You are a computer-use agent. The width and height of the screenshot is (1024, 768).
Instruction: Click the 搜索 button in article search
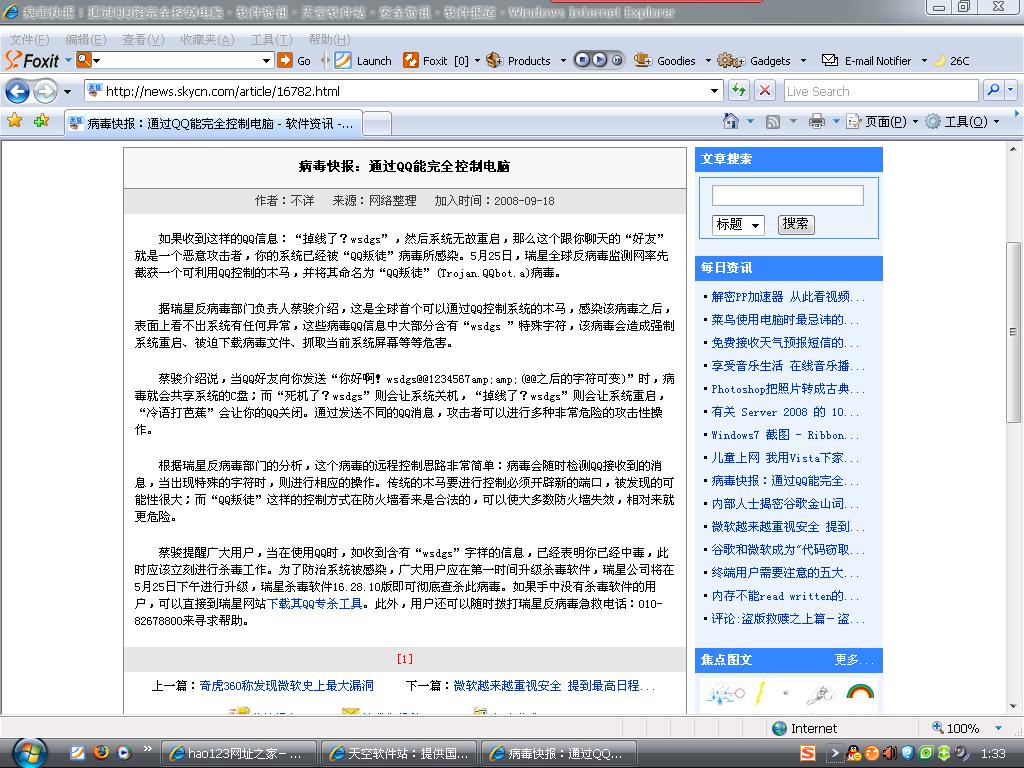795,224
